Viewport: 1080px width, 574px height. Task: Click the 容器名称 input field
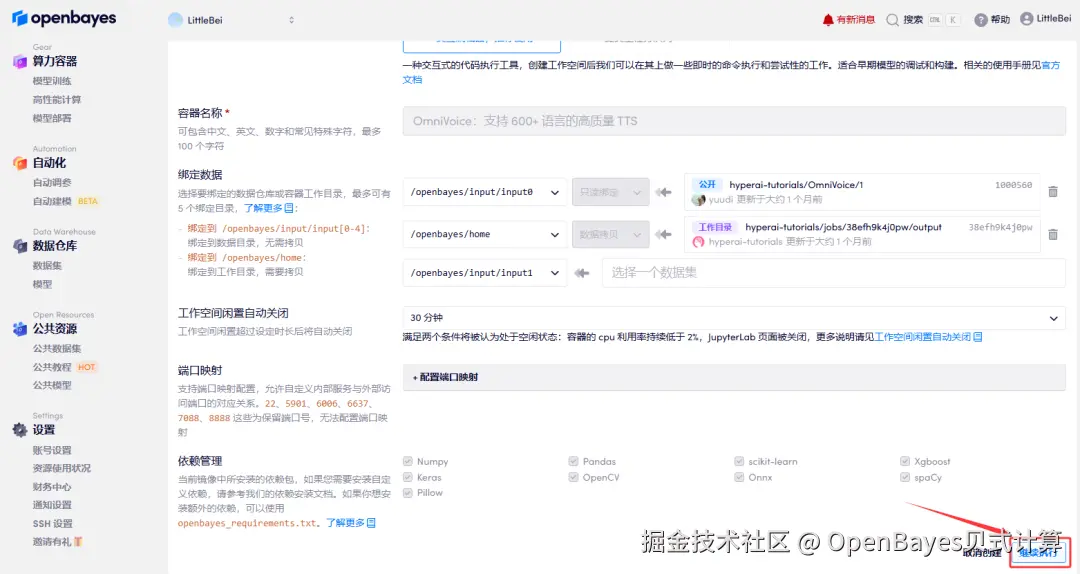point(734,121)
